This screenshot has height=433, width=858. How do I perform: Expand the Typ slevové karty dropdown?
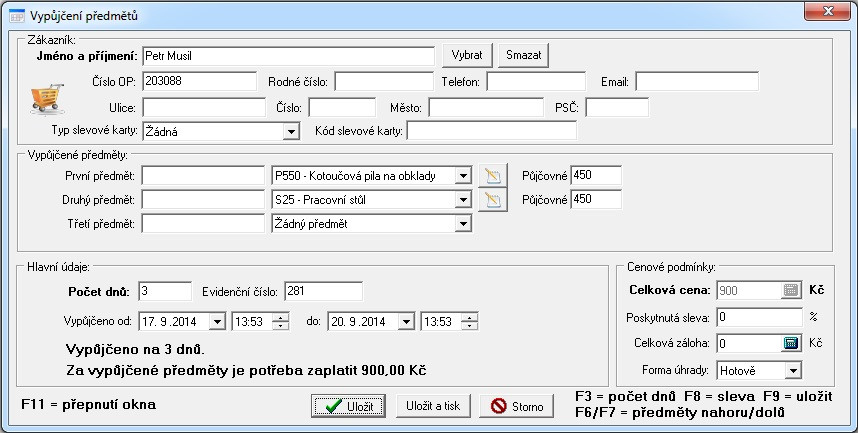point(291,131)
